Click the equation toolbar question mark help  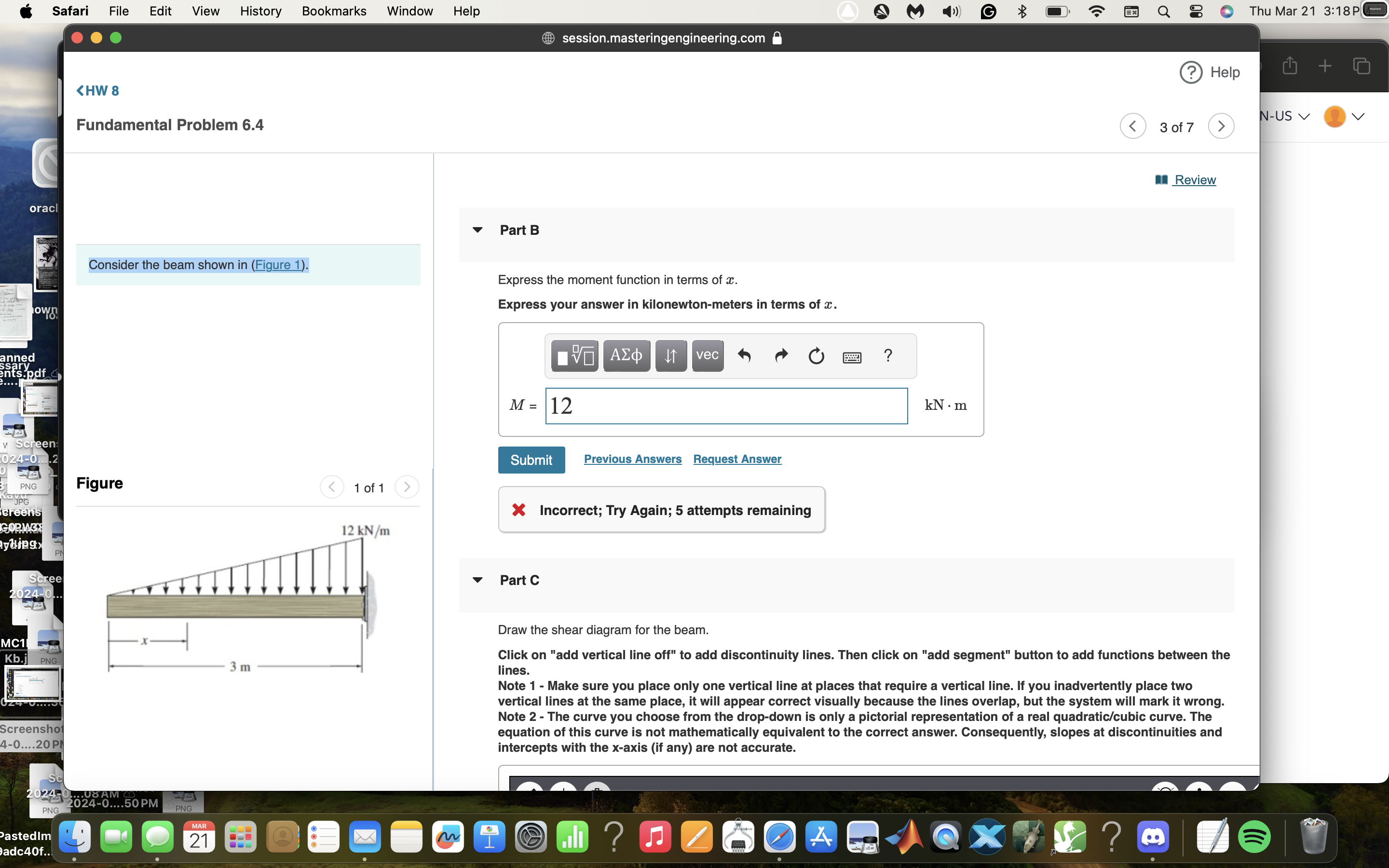pyautogui.click(x=887, y=356)
